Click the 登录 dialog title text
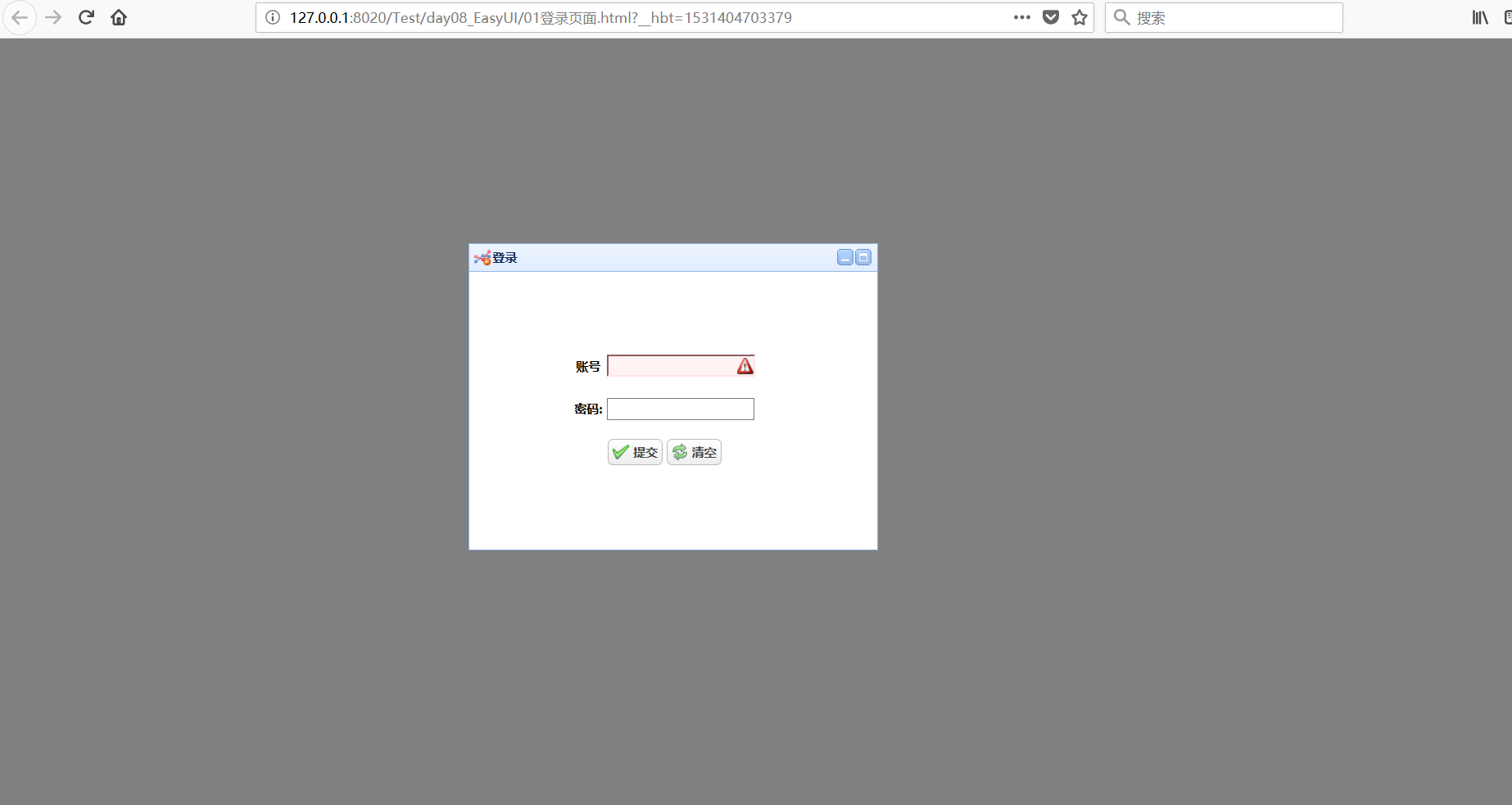This screenshot has height=805, width=1512. click(x=505, y=258)
